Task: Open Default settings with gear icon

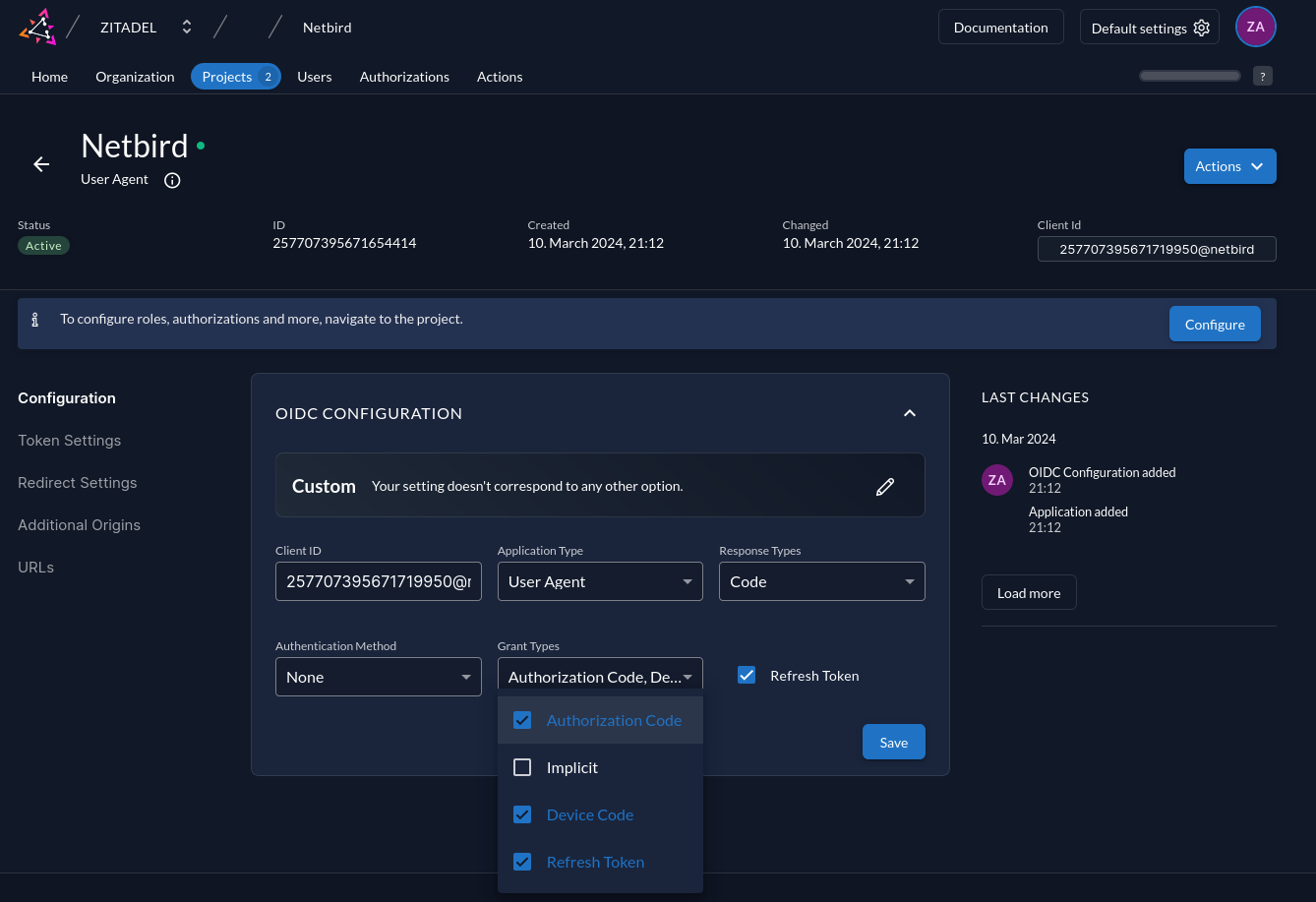Action: tap(1150, 27)
